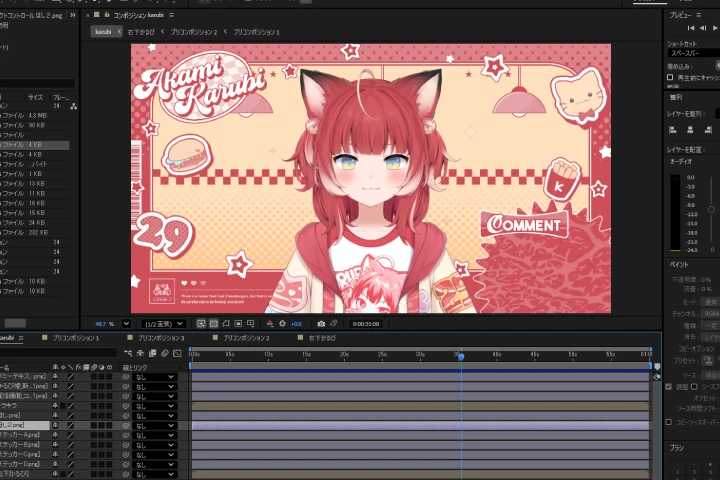
Task: Expand project panel with double chevron
Action: point(73,15)
